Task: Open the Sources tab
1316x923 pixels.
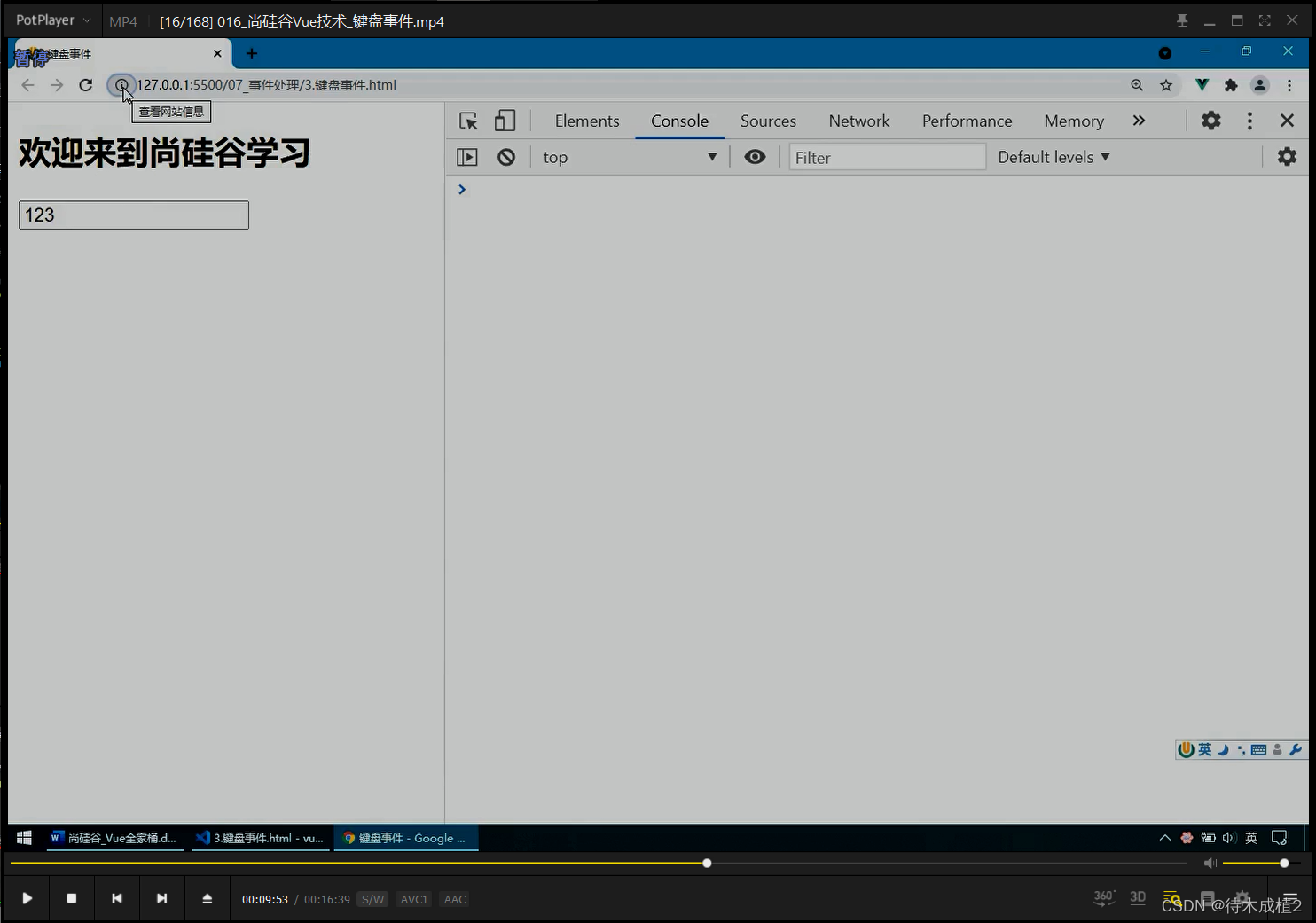Action: 768,121
